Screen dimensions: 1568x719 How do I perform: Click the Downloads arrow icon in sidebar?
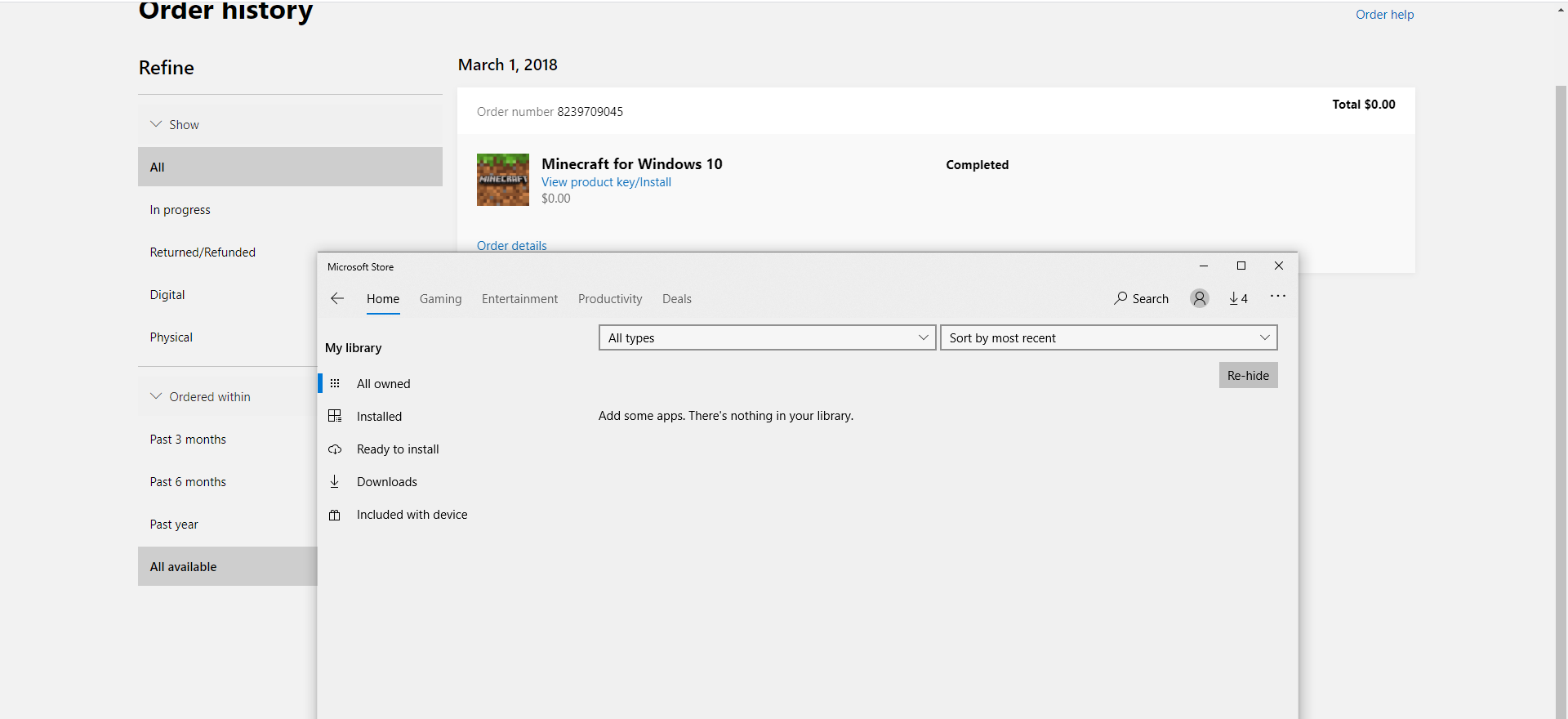[x=334, y=482]
